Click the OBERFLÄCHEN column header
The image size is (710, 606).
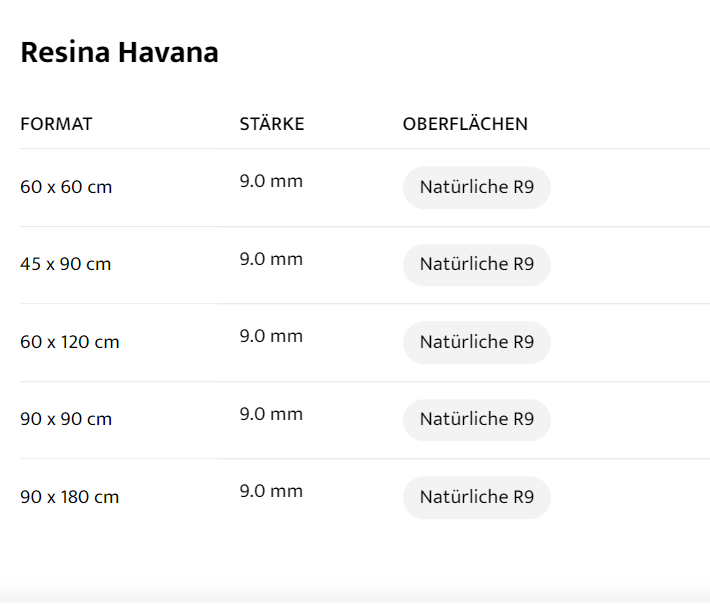tap(465, 124)
